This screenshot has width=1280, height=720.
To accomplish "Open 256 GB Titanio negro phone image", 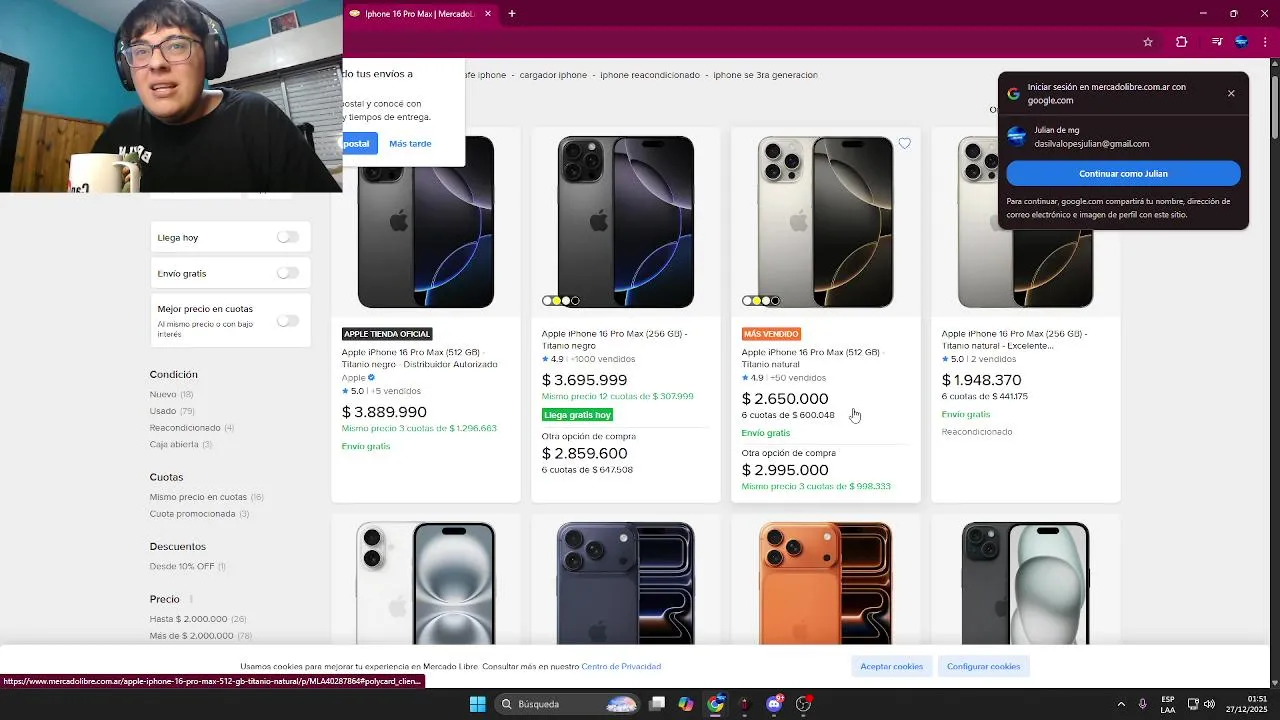I will (x=626, y=222).
